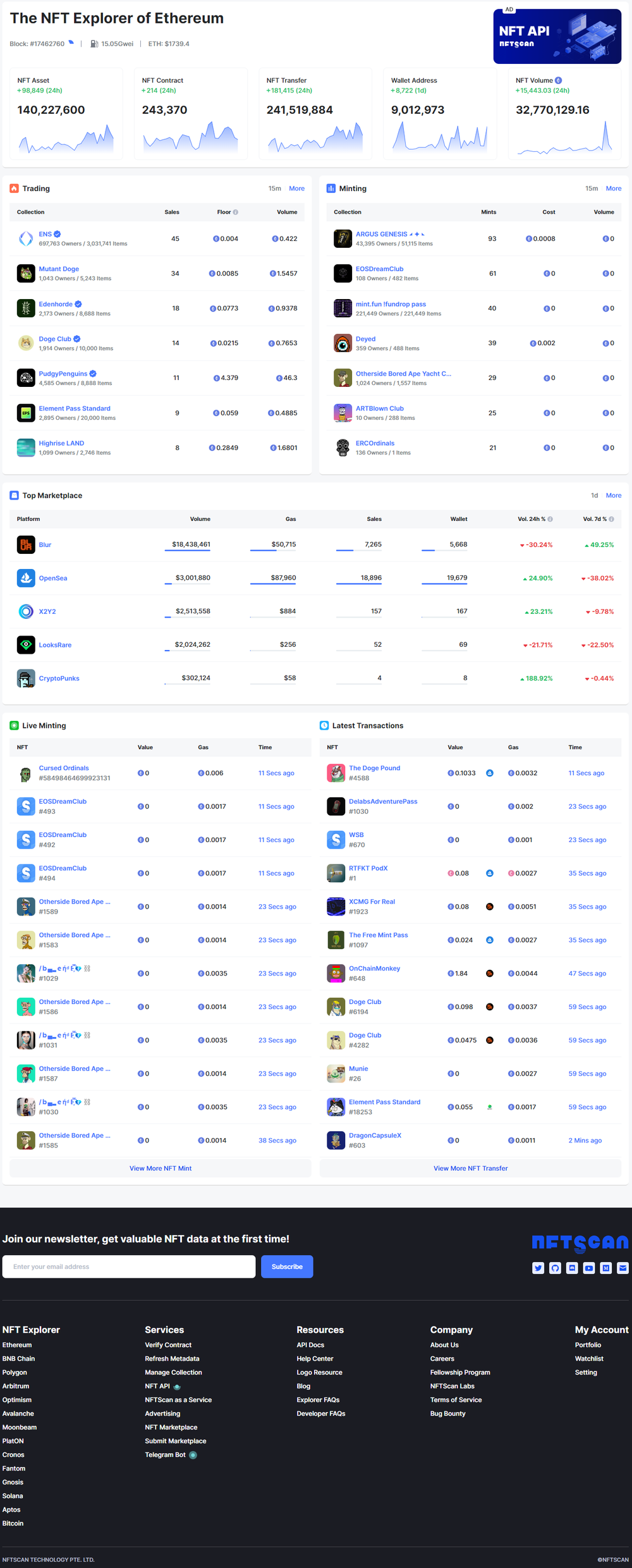
Task: Click the CryptoPunks logo in Top Marketplace
Action: (x=26, y=678)
